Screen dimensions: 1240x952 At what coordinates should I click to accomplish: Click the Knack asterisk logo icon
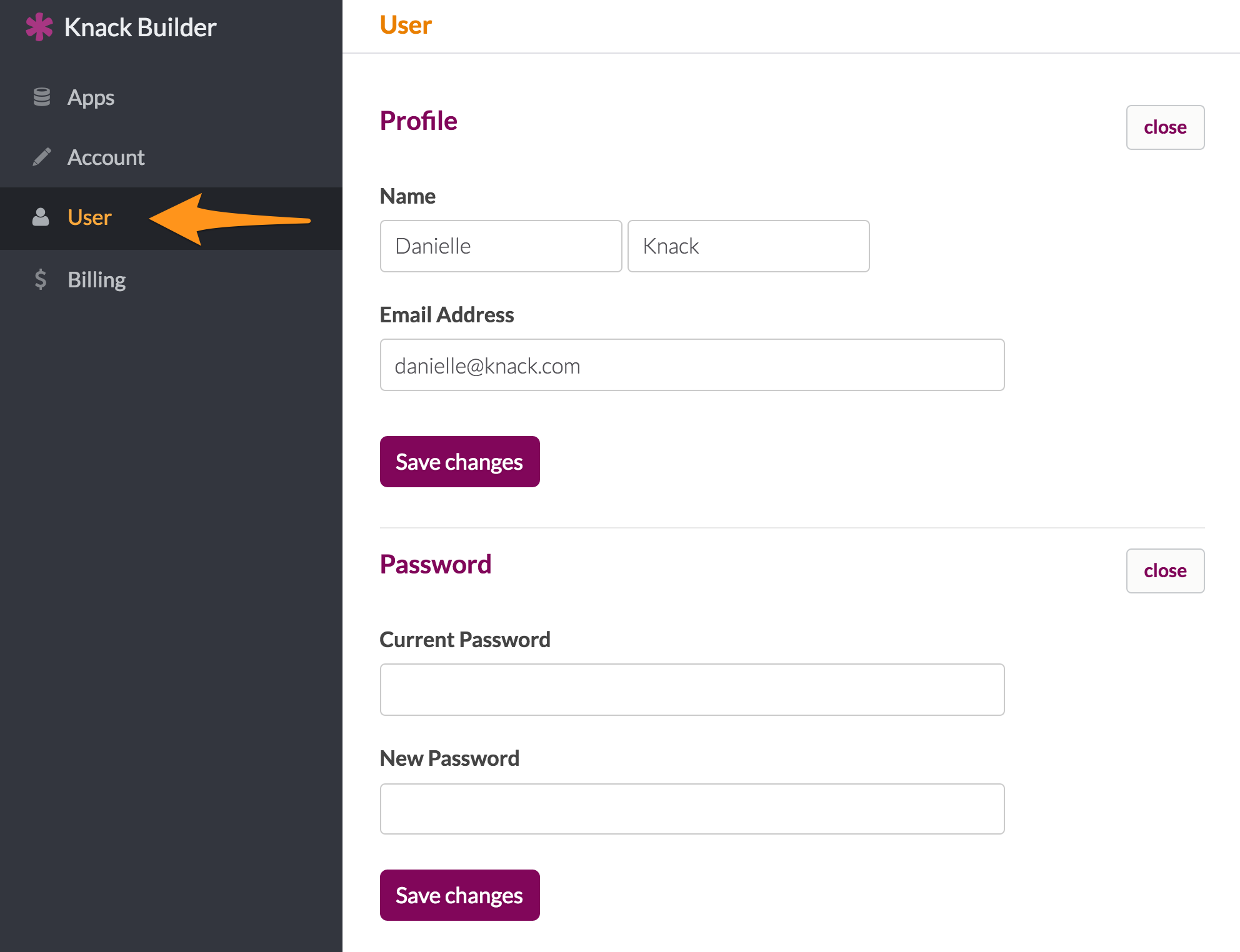[x=39, y=27]
